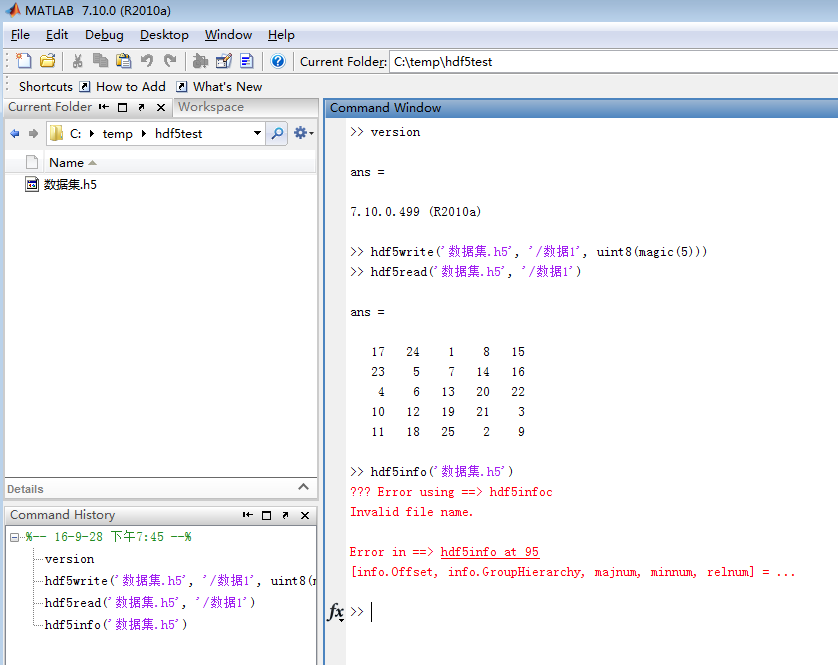
Task: Open the Debug menu
Action: [104, 34]
